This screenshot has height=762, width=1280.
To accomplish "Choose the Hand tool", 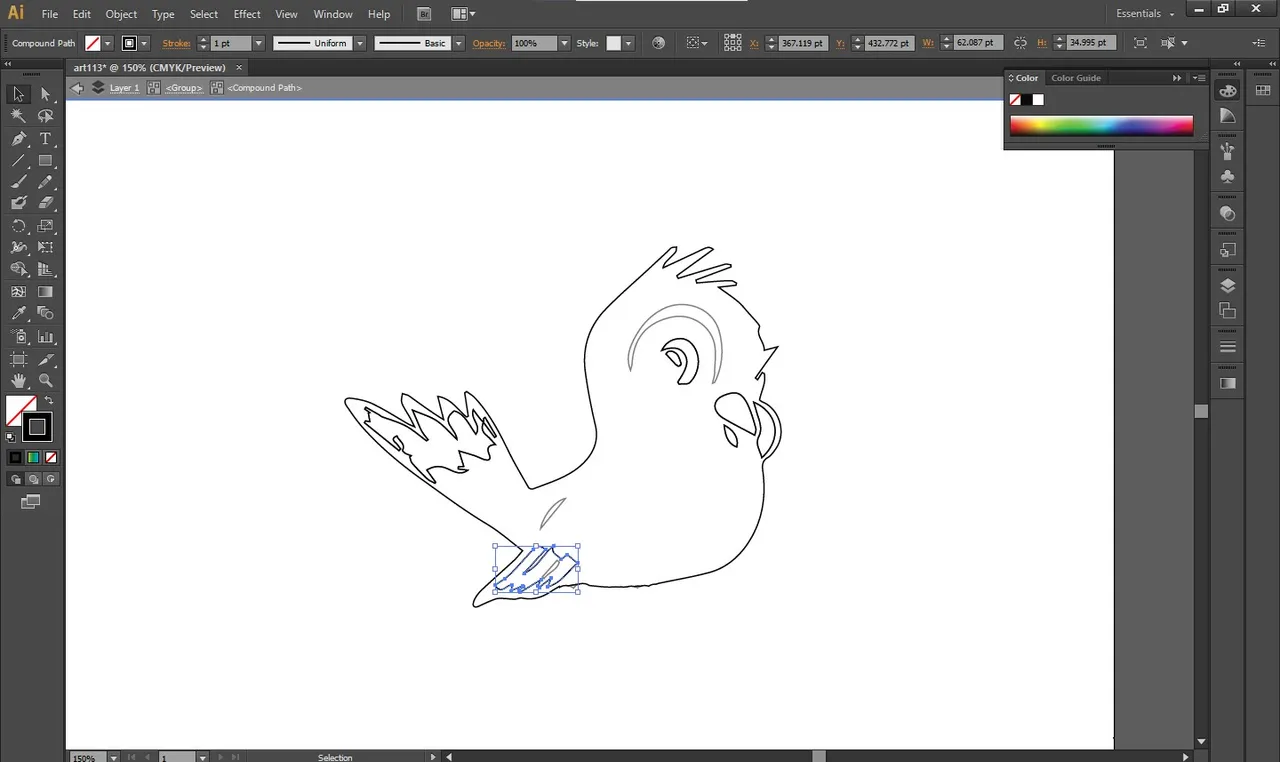I will click(x=18, y=381).
